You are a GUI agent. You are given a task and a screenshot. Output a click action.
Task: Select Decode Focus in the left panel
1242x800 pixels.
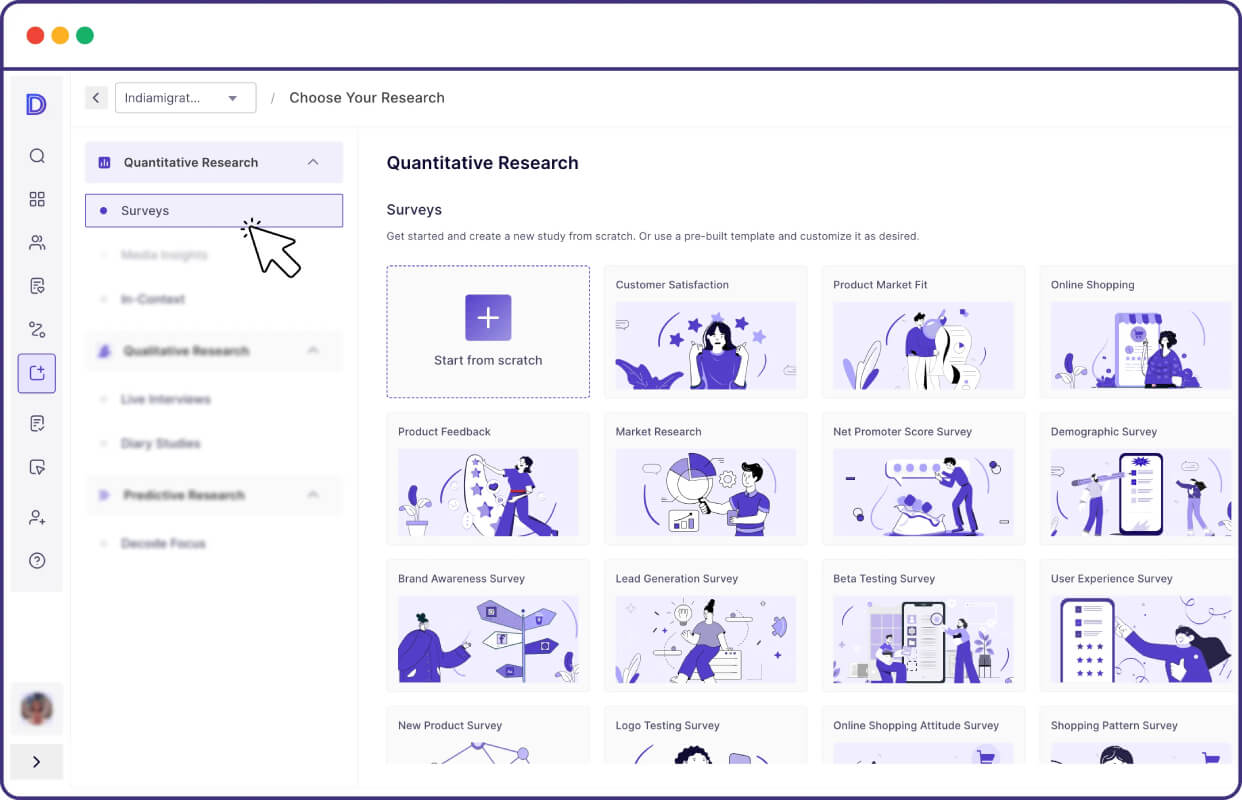click(163, 543)
